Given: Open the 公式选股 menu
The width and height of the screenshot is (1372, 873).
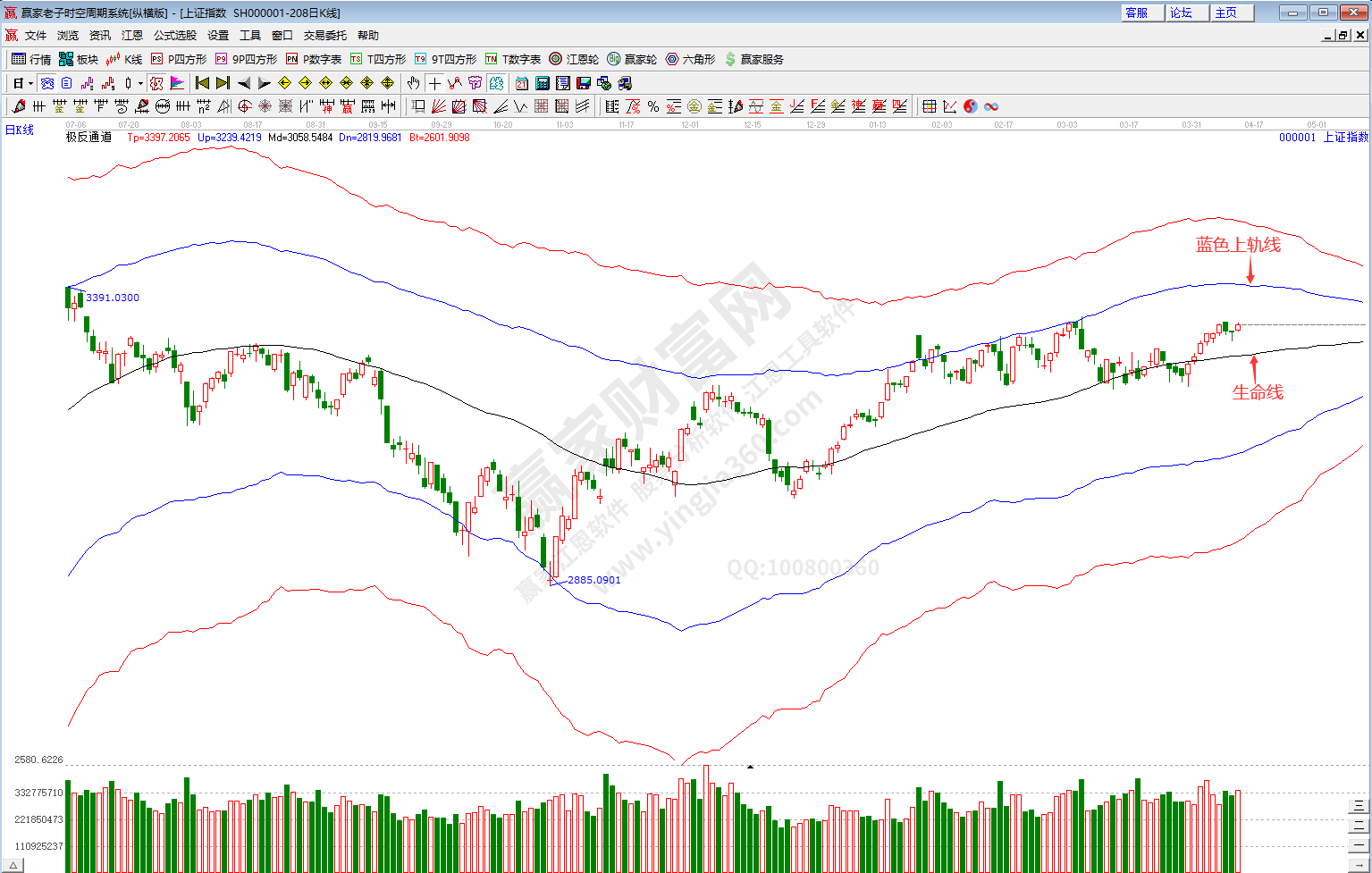Looking at the screenshot, I should click(174, 36).
